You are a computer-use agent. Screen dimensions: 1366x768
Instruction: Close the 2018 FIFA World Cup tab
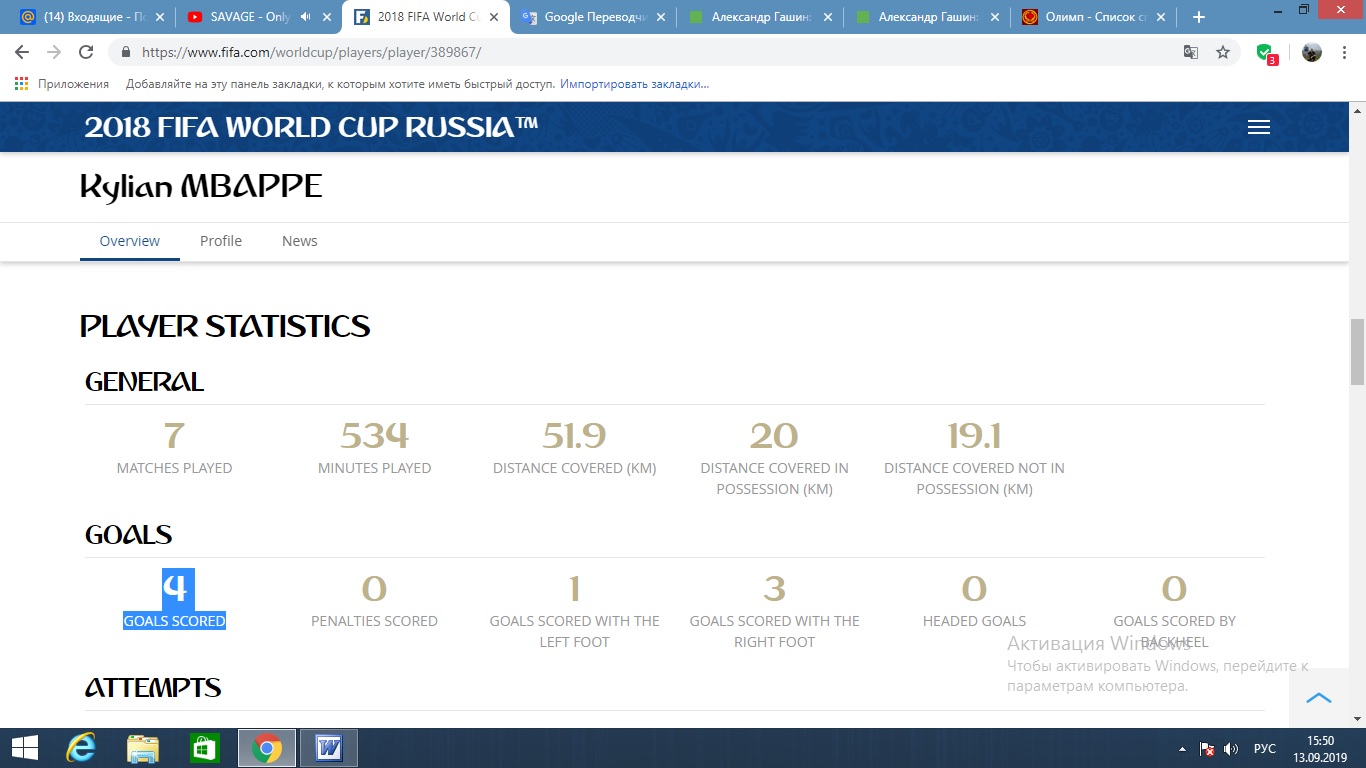pos(494,17)
